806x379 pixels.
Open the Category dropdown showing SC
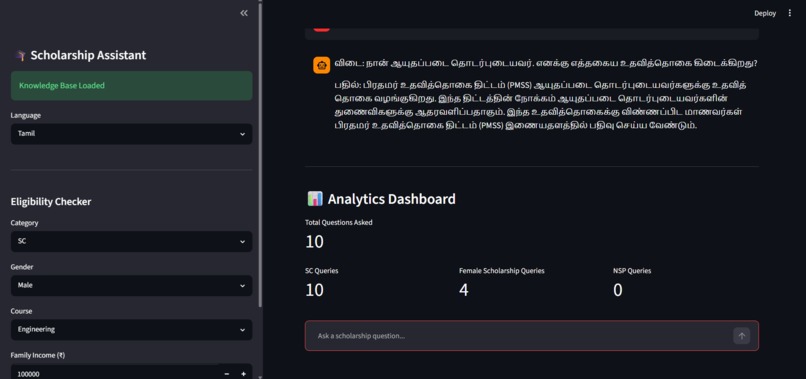tap(131, 241)
